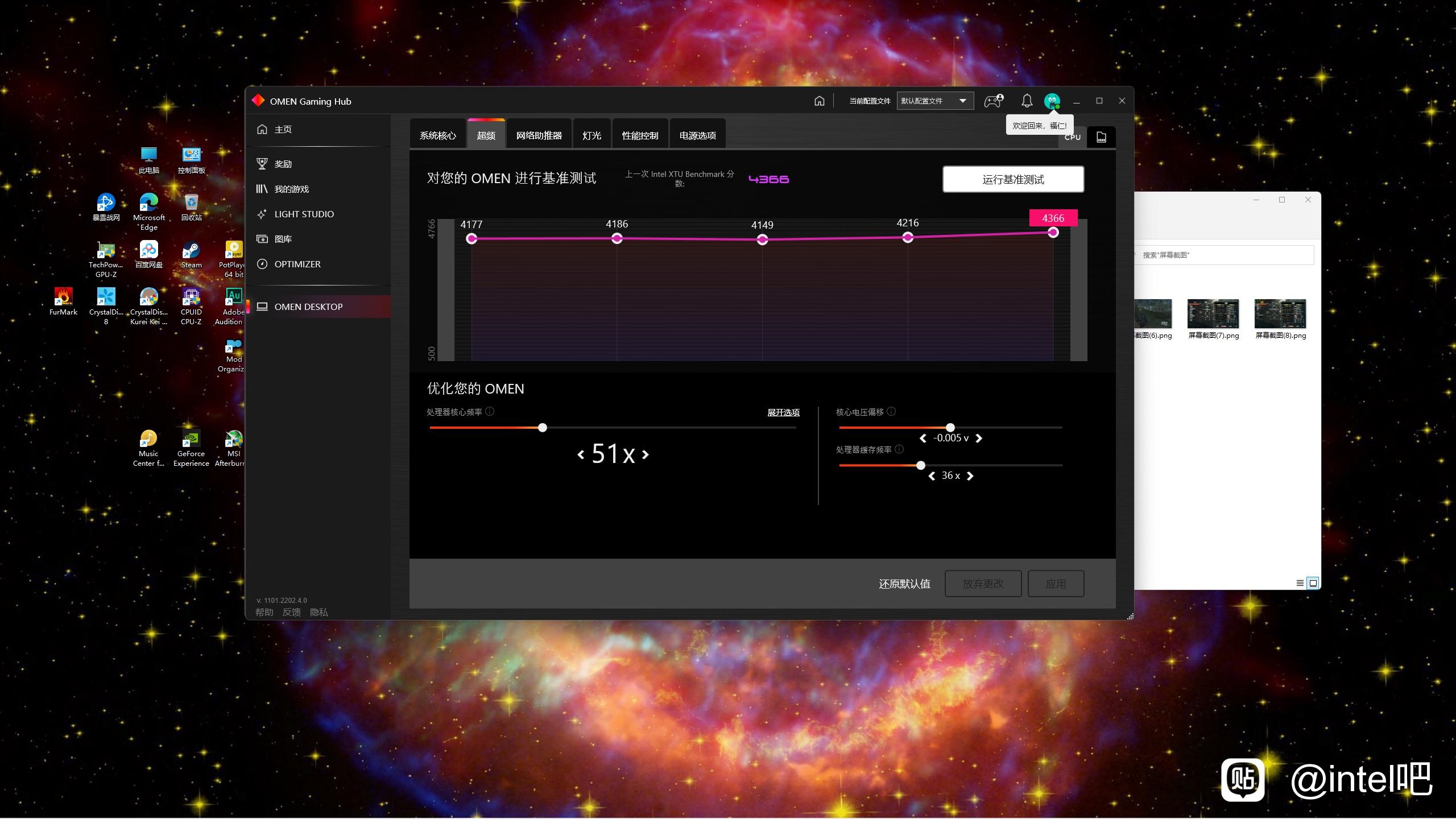Screen dimensions: 1456x819
Task: Click 还原默认值 restore defaults
Action: tap(904, 584)
